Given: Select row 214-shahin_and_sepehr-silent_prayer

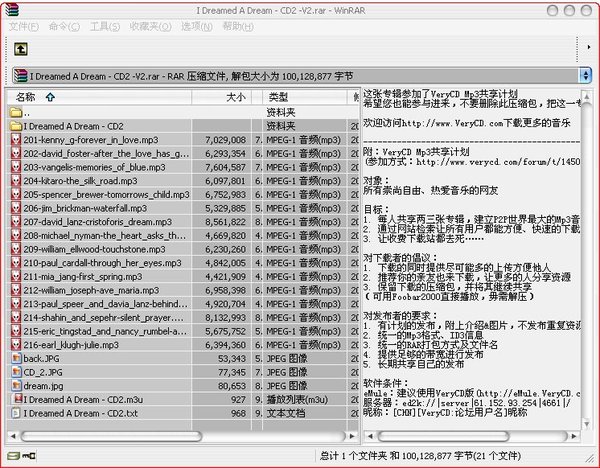Looking at the screenshot, I should (183, 318).
